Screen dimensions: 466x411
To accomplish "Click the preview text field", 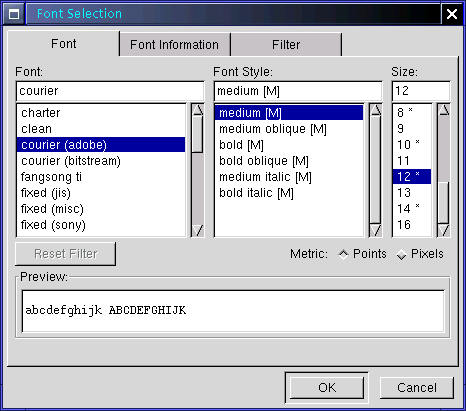I will pos(233,311).
